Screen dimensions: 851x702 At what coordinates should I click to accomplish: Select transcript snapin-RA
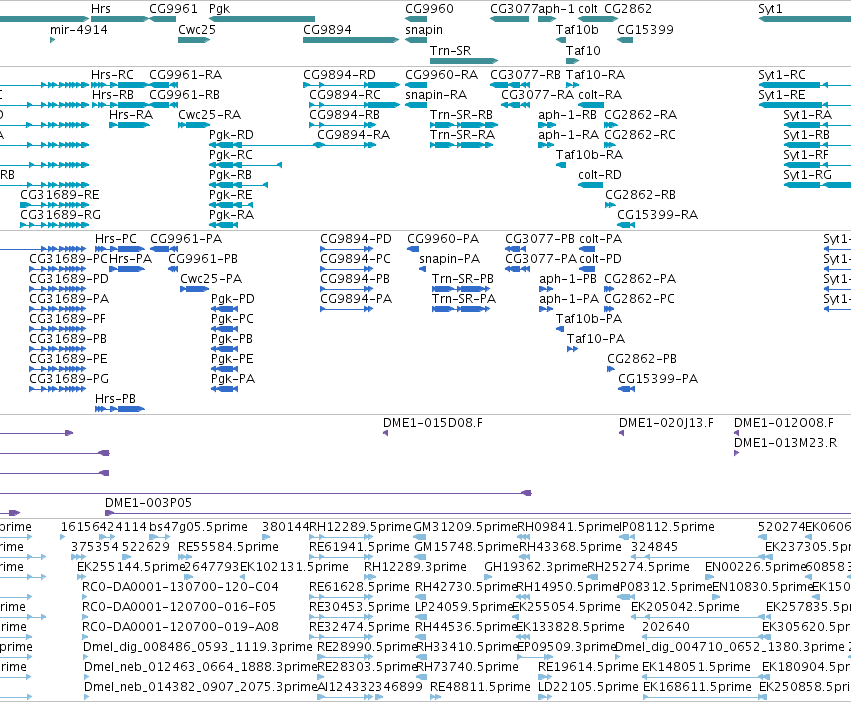point(436,94)
